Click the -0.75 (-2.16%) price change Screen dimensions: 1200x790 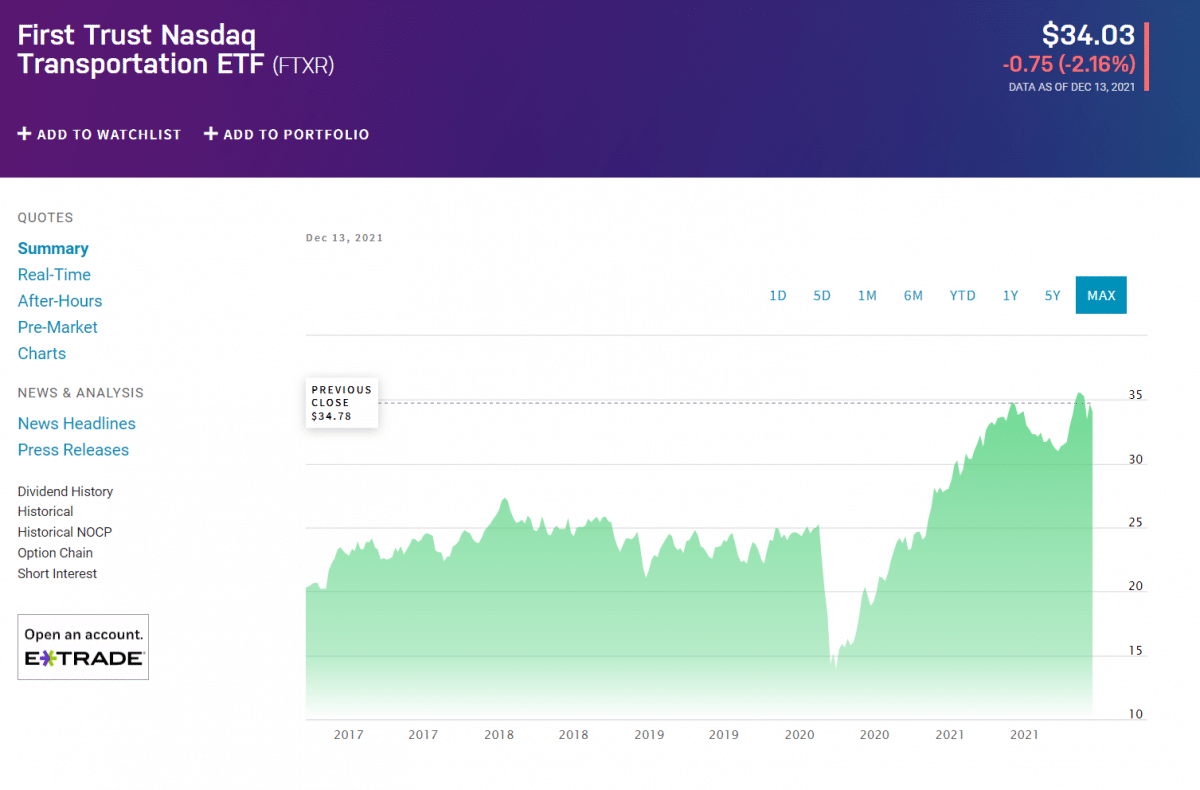coord(1069,64)
